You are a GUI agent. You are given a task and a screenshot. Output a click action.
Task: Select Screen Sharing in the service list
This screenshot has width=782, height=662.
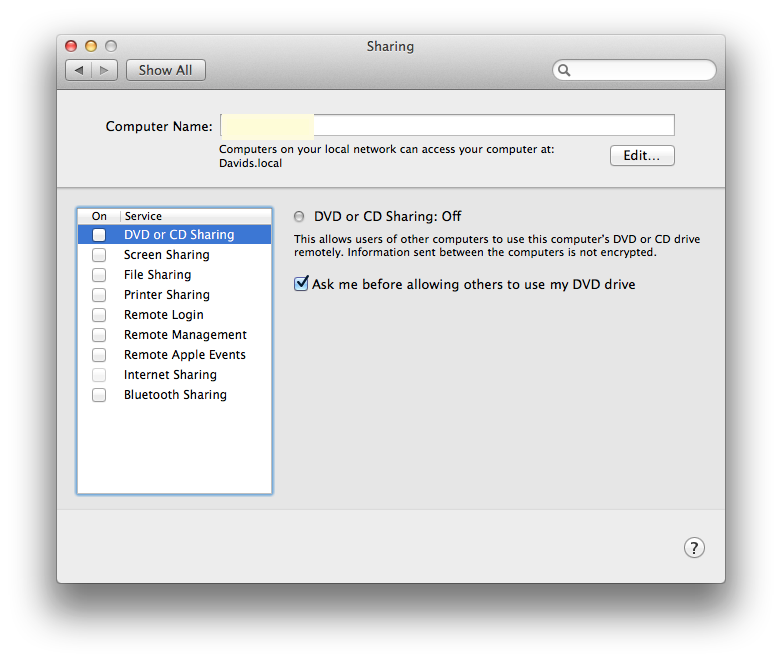click(175, 255)
